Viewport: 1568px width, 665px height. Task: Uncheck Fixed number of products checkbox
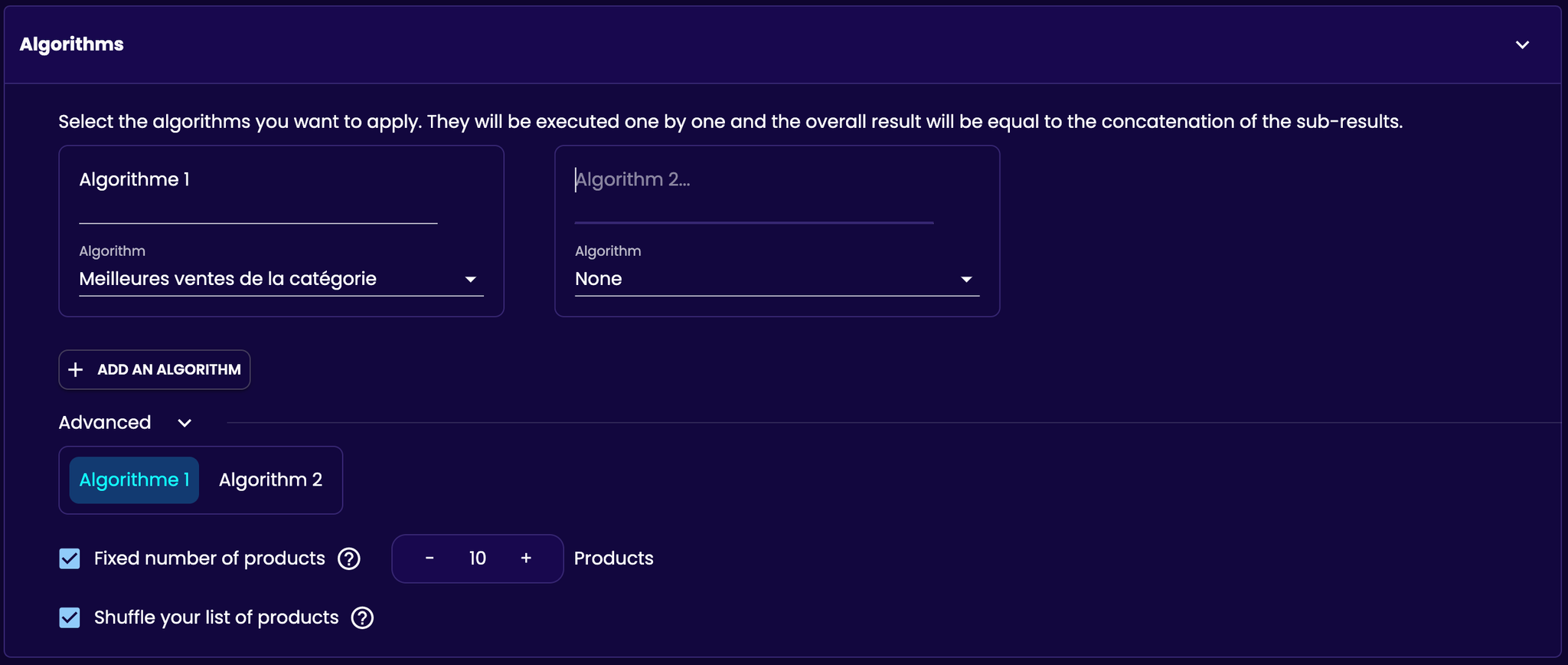70,559
